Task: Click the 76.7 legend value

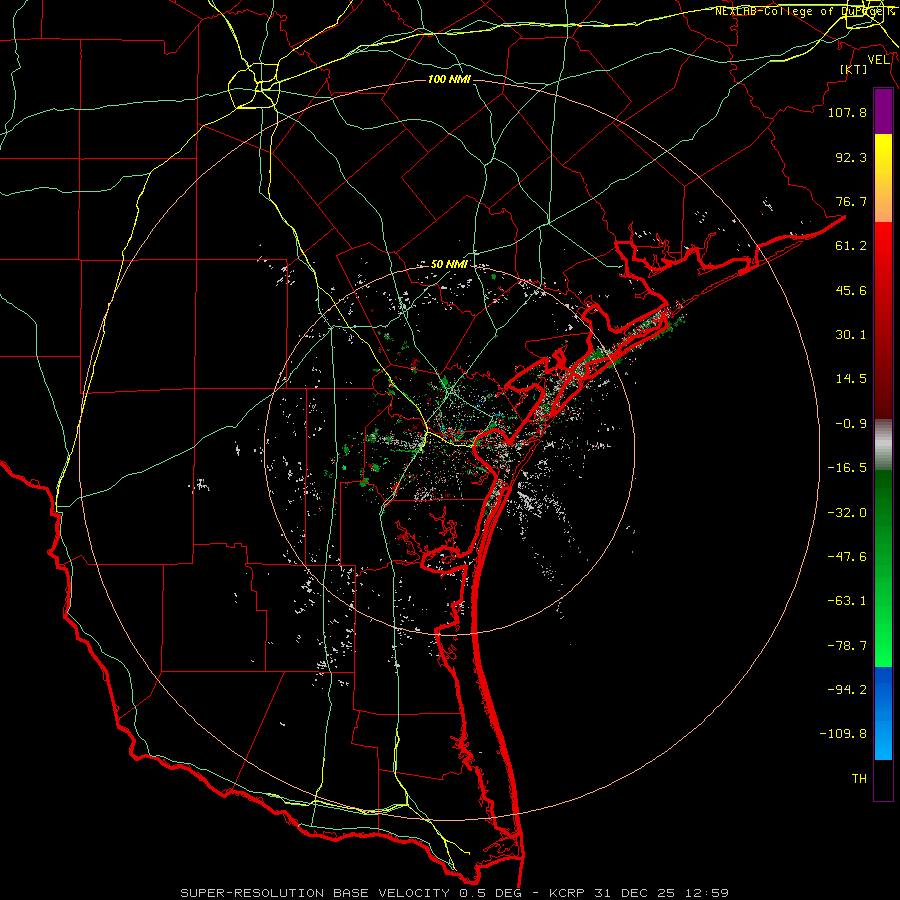Action: (851, 201)
